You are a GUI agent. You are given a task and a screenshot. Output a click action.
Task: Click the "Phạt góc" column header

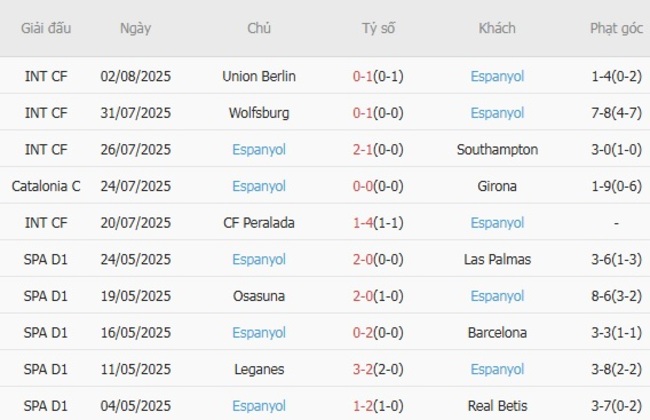617,28
